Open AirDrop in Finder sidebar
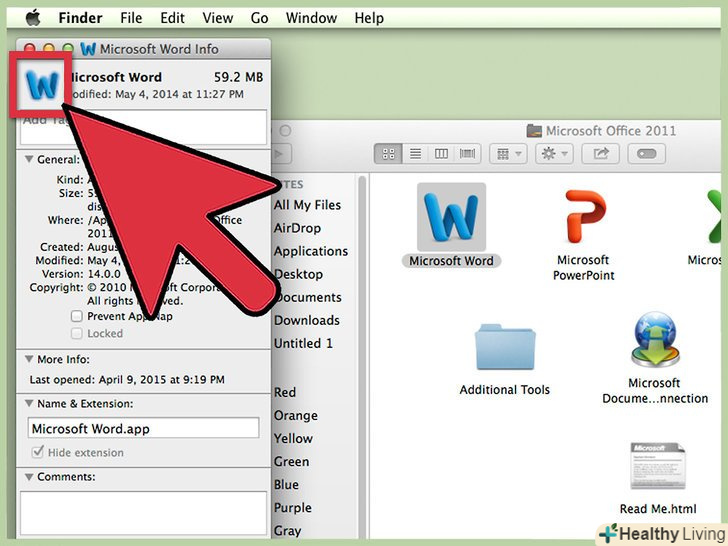Screen dimensions: 728x546 (297, 228)
